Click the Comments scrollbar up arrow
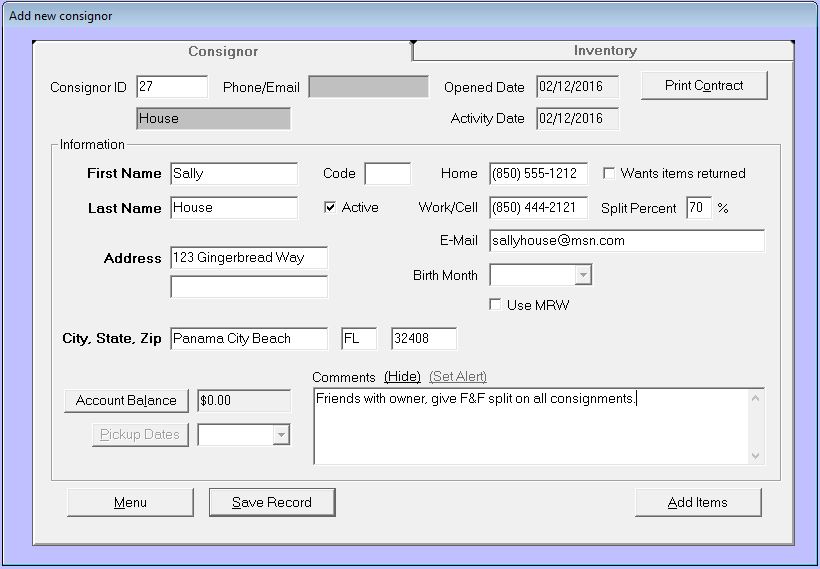Image resolution: width=820 pixels, height=569 pixels. click(756, 399)
